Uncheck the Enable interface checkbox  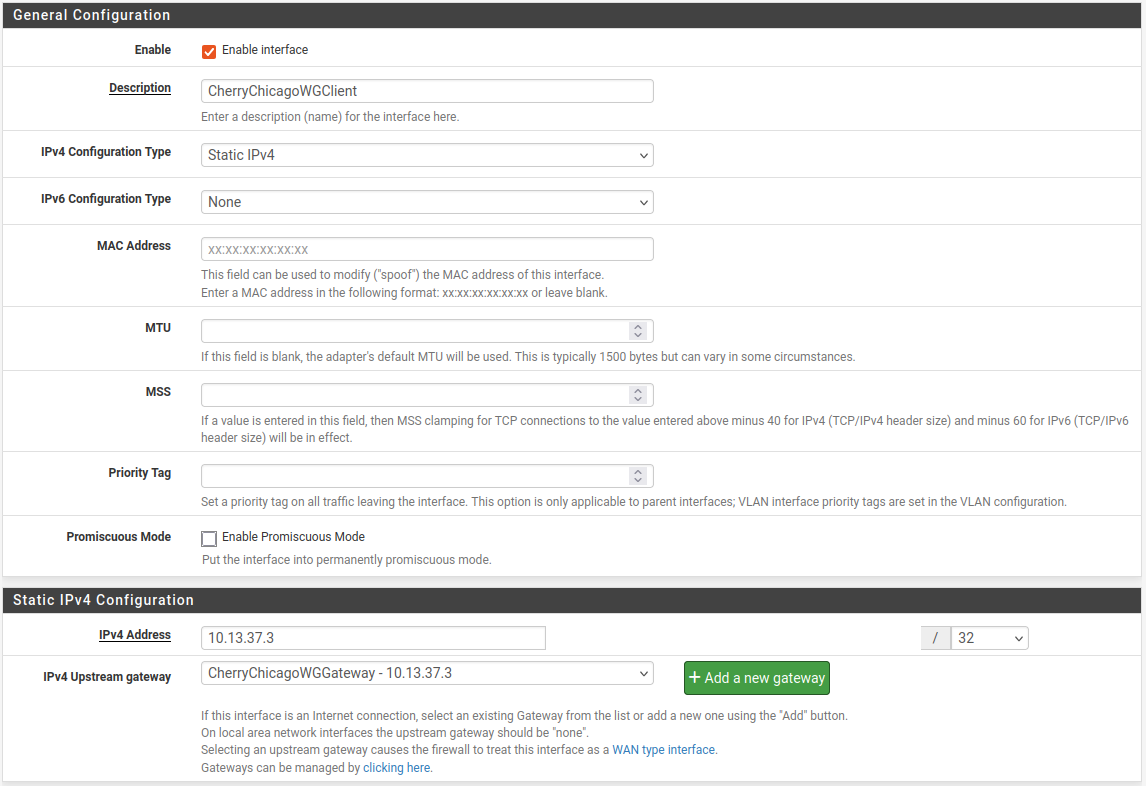(209, 51)
